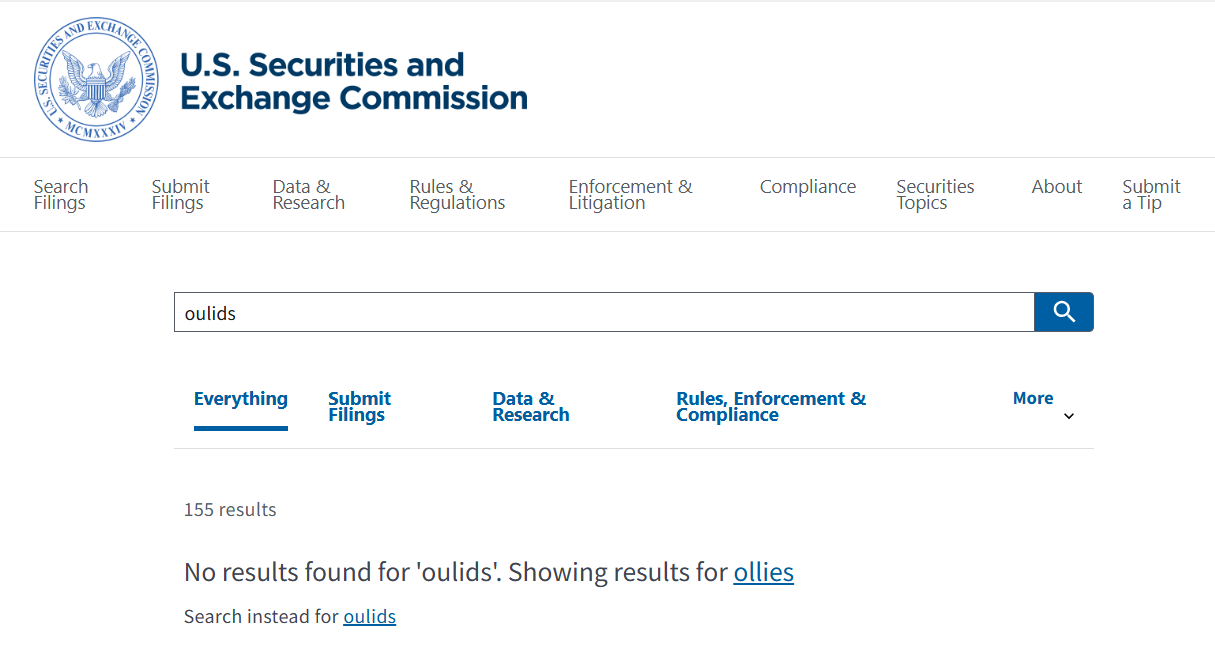Screen dimensions: 1215x647
Task: Search instead for 'oulids' link
Action: (370, 617)
